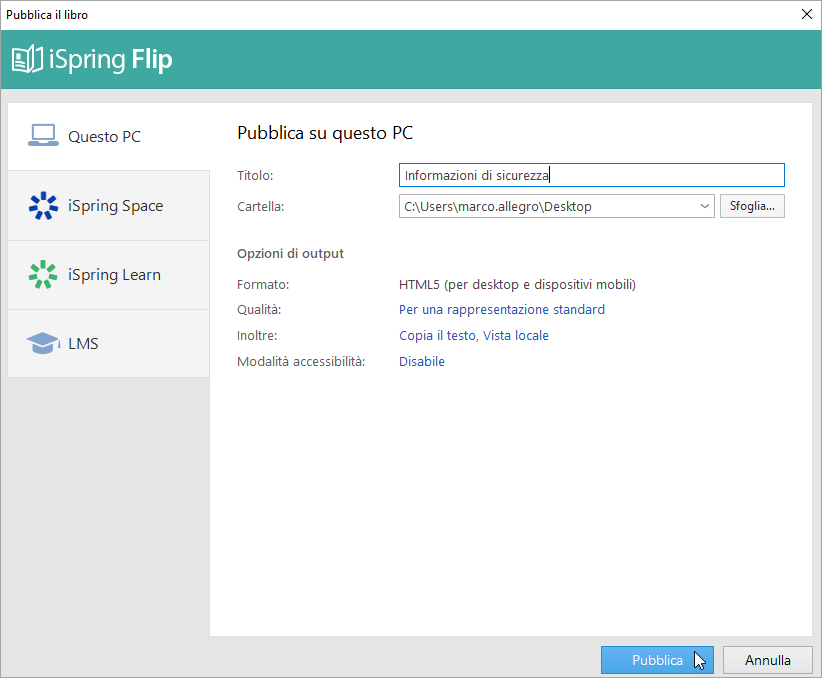822x678 pixels.
Task: Click the iSpring Flip book logo
Action: (28, 59)
